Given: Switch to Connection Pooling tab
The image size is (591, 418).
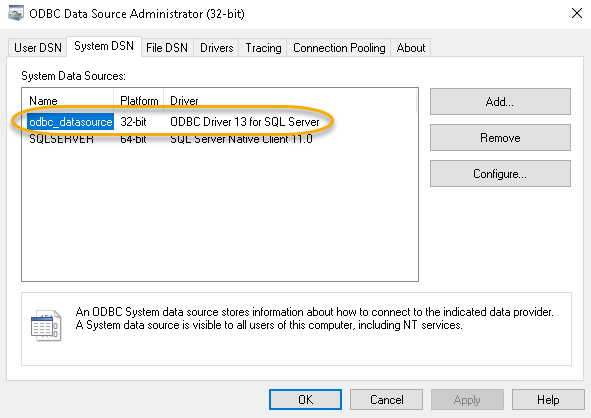Looking at the screenshot, I should click(x=339, y=48).
